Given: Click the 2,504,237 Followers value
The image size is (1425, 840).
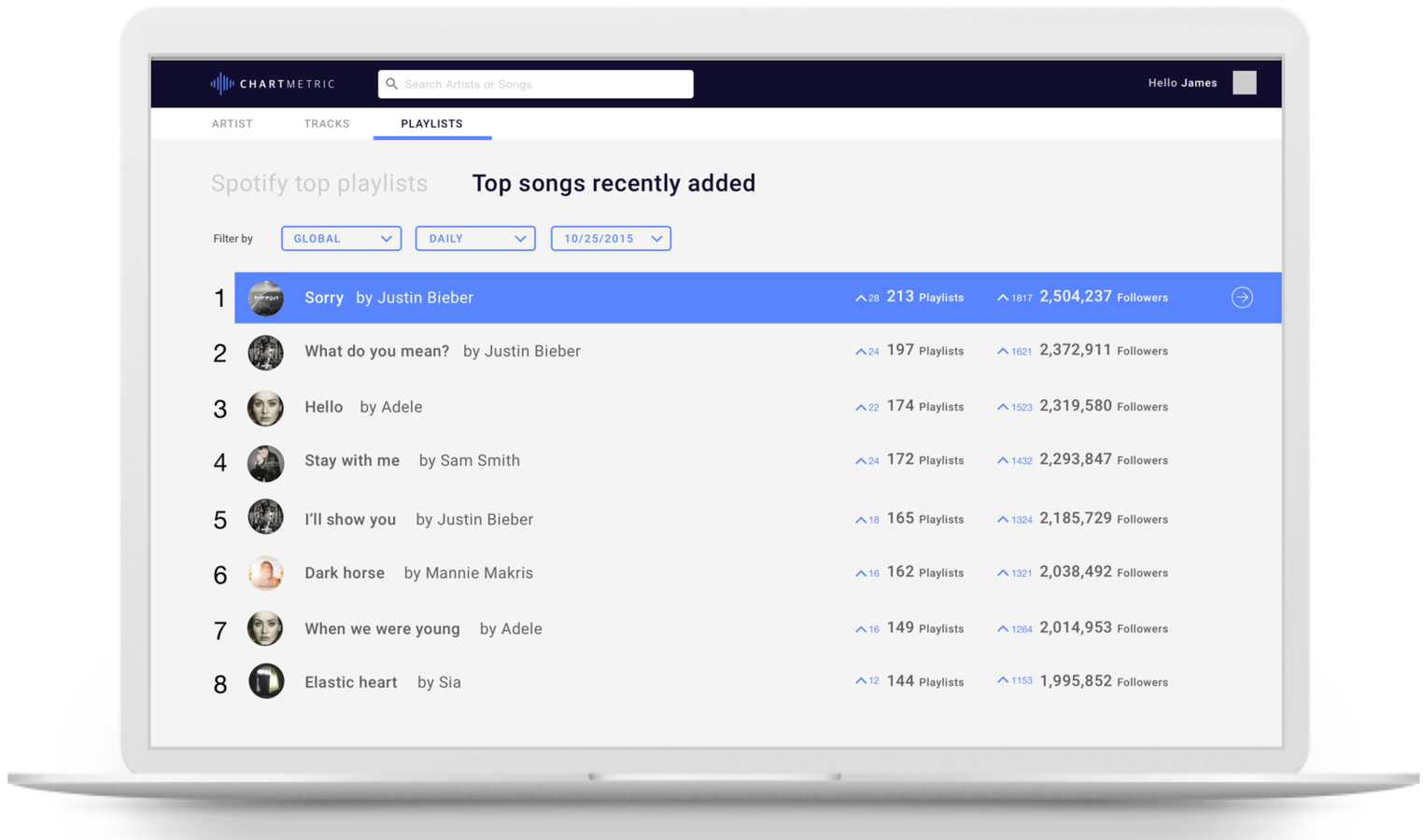Looking at the screenshot, I should (1104, 297).
